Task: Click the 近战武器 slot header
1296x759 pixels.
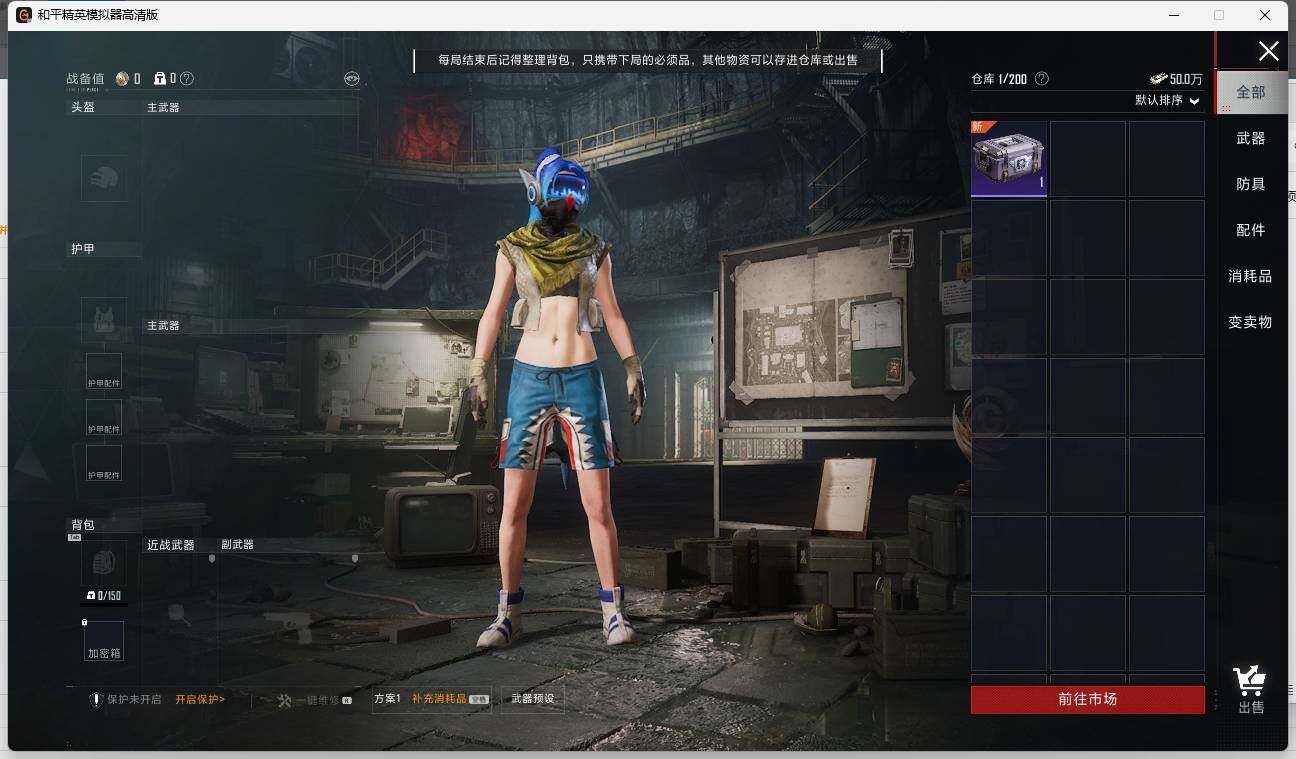Action: (x=171, y=545)
